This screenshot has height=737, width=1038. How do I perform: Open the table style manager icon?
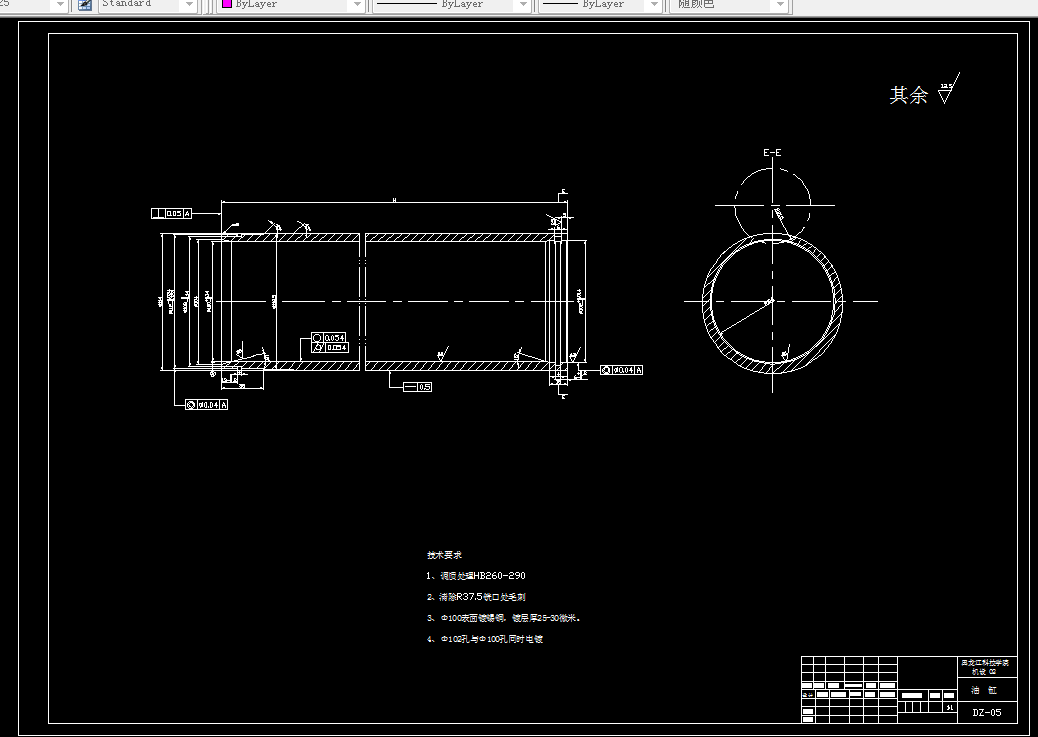85,5
